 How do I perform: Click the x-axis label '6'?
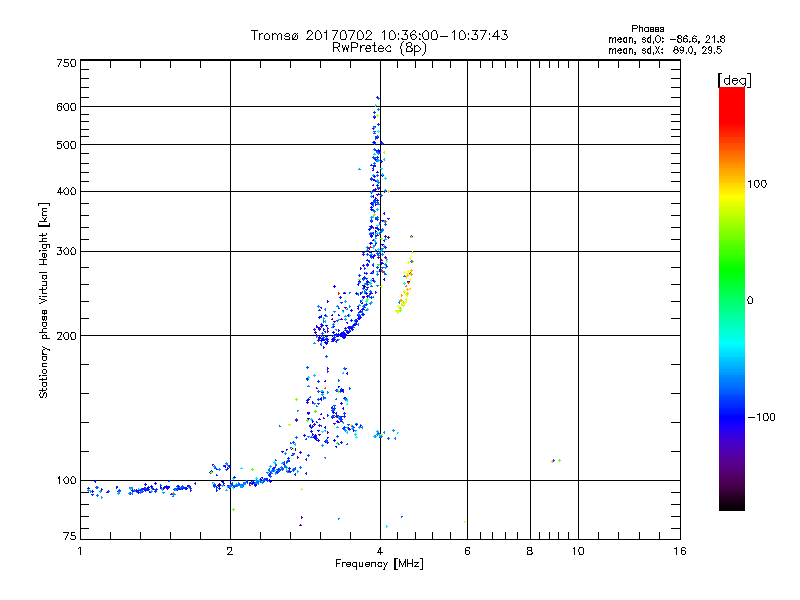tap(467, 551)
